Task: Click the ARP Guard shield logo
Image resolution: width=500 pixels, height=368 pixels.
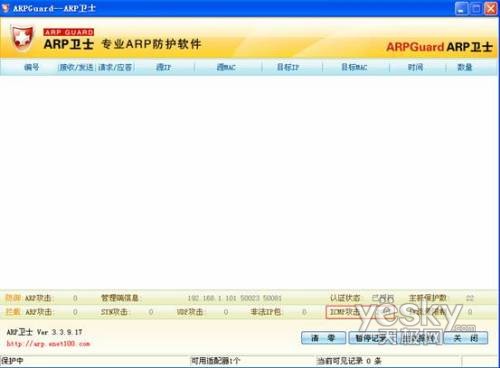Action: point(23,38)
